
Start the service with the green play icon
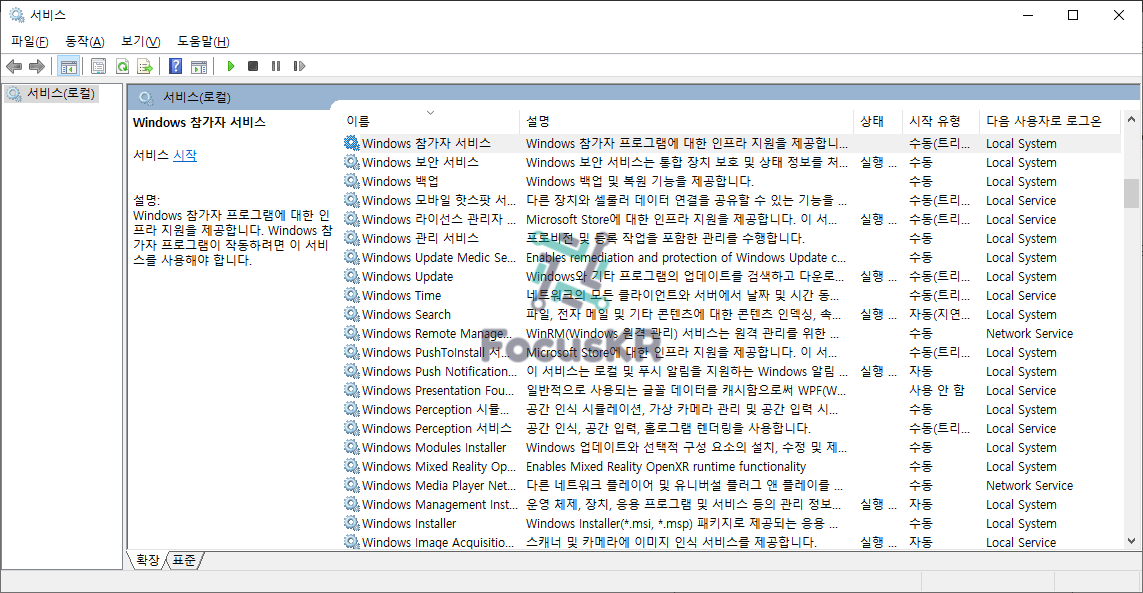[x=230, y=66]
